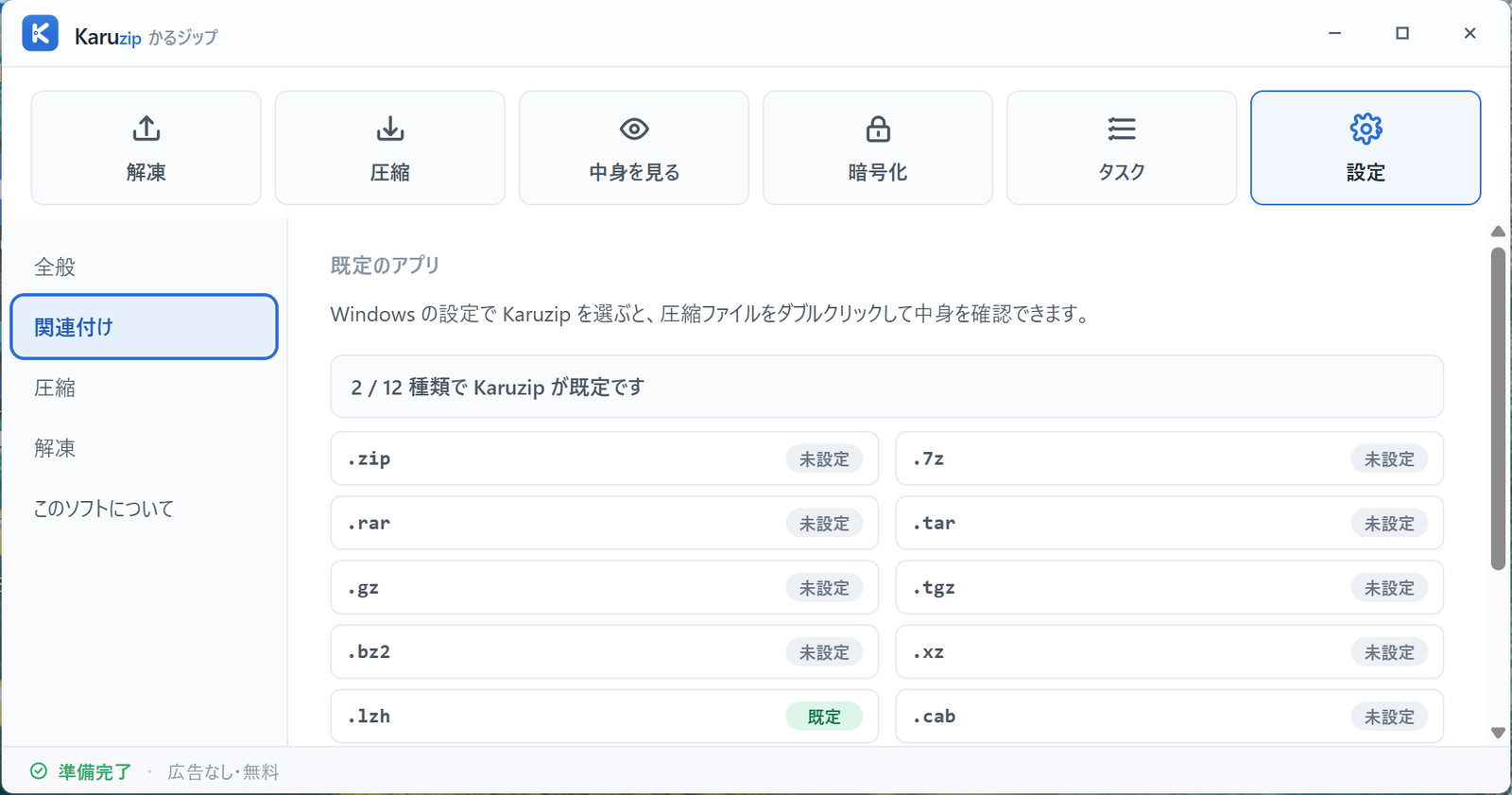Click the .zip association row
The image size is (1512, 795).
click(604, 458)
